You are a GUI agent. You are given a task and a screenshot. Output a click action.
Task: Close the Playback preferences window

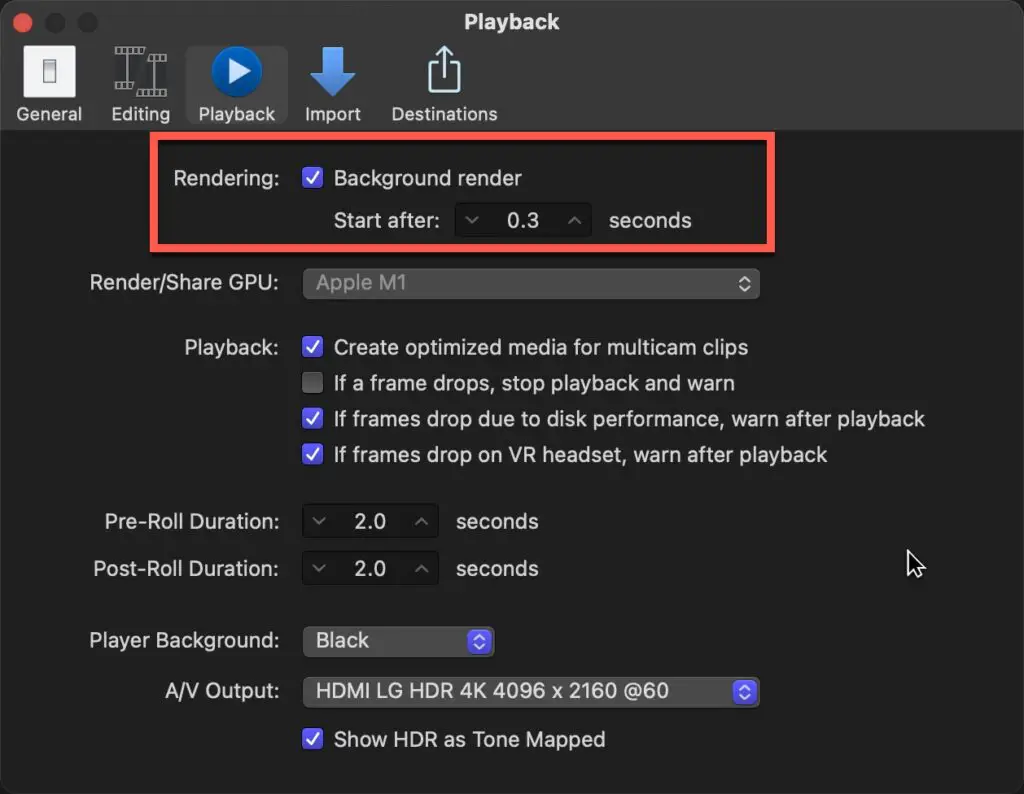23,23
